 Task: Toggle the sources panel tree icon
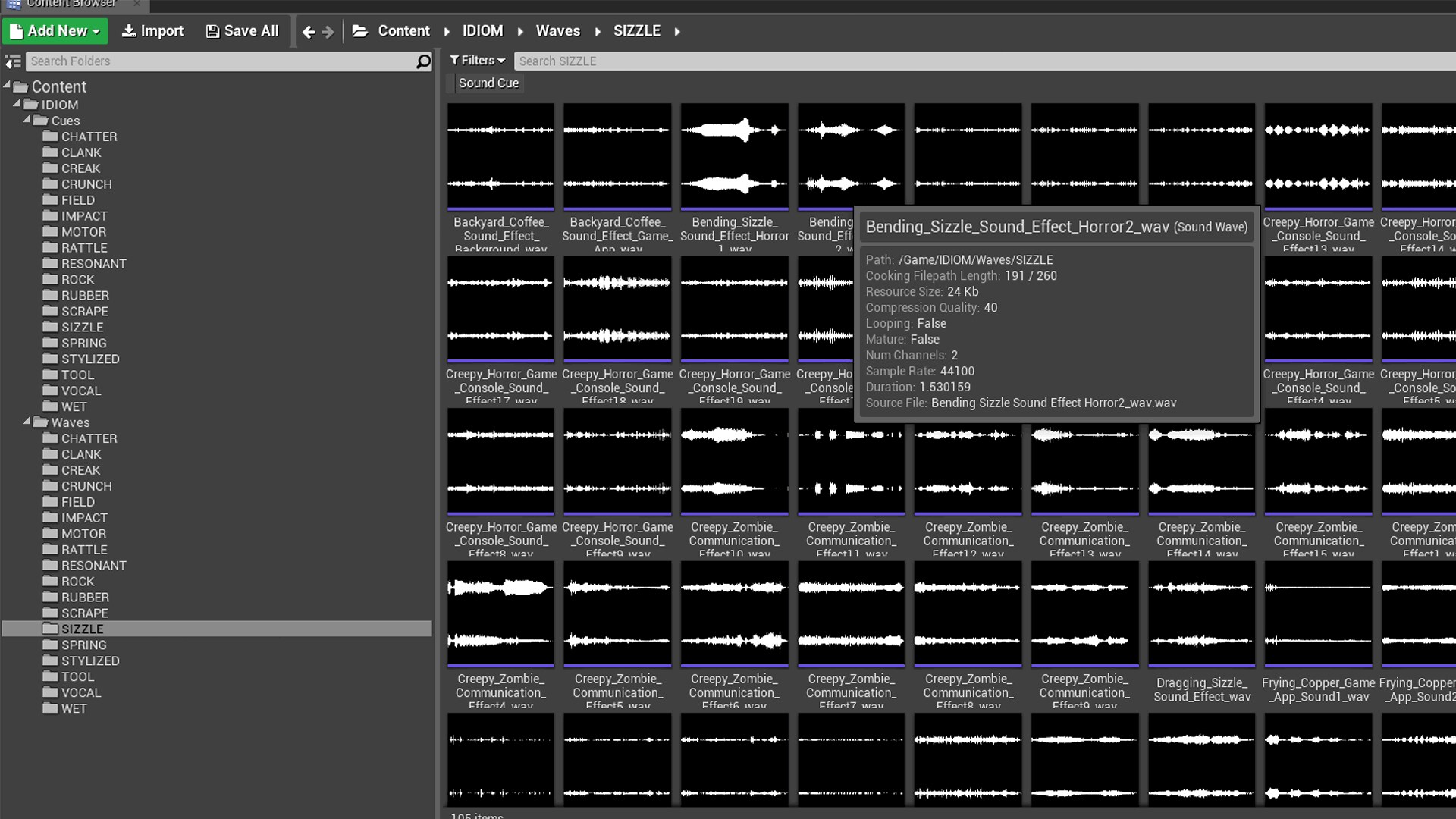point(13,61)
